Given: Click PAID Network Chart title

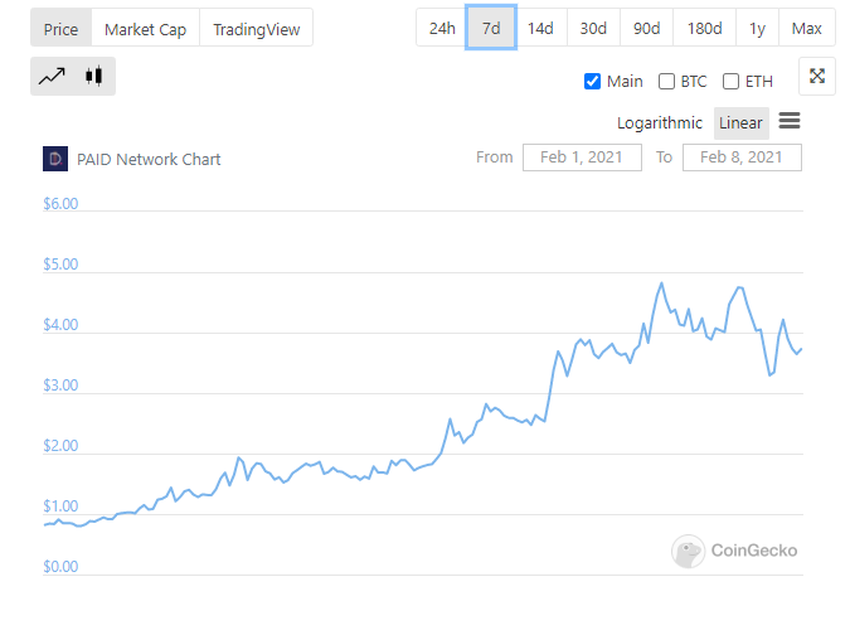Looking at the screenshot, I should pos(149,159).
